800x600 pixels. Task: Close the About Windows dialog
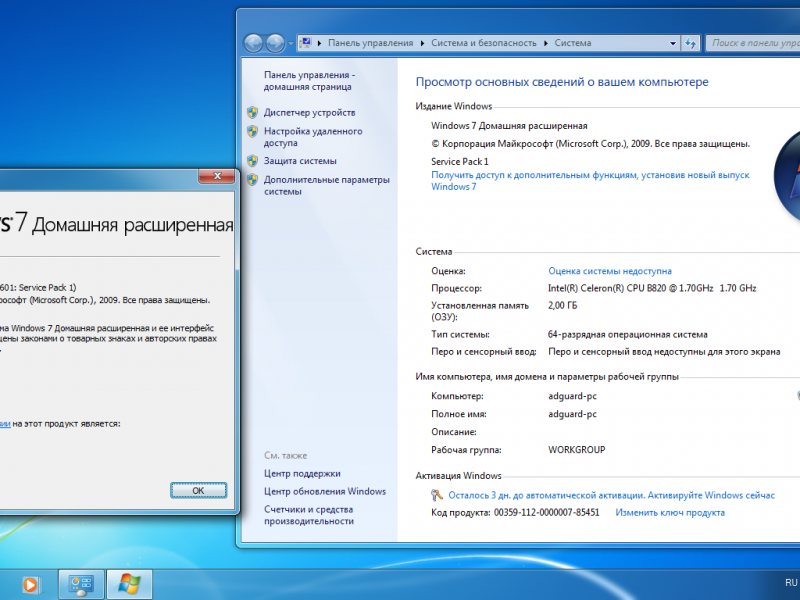(x=217, y=176)
